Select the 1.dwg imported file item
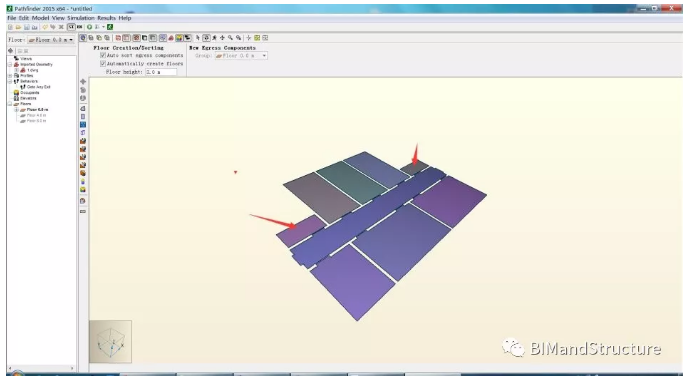Screen dimensions: 690x379 point(33,70)
